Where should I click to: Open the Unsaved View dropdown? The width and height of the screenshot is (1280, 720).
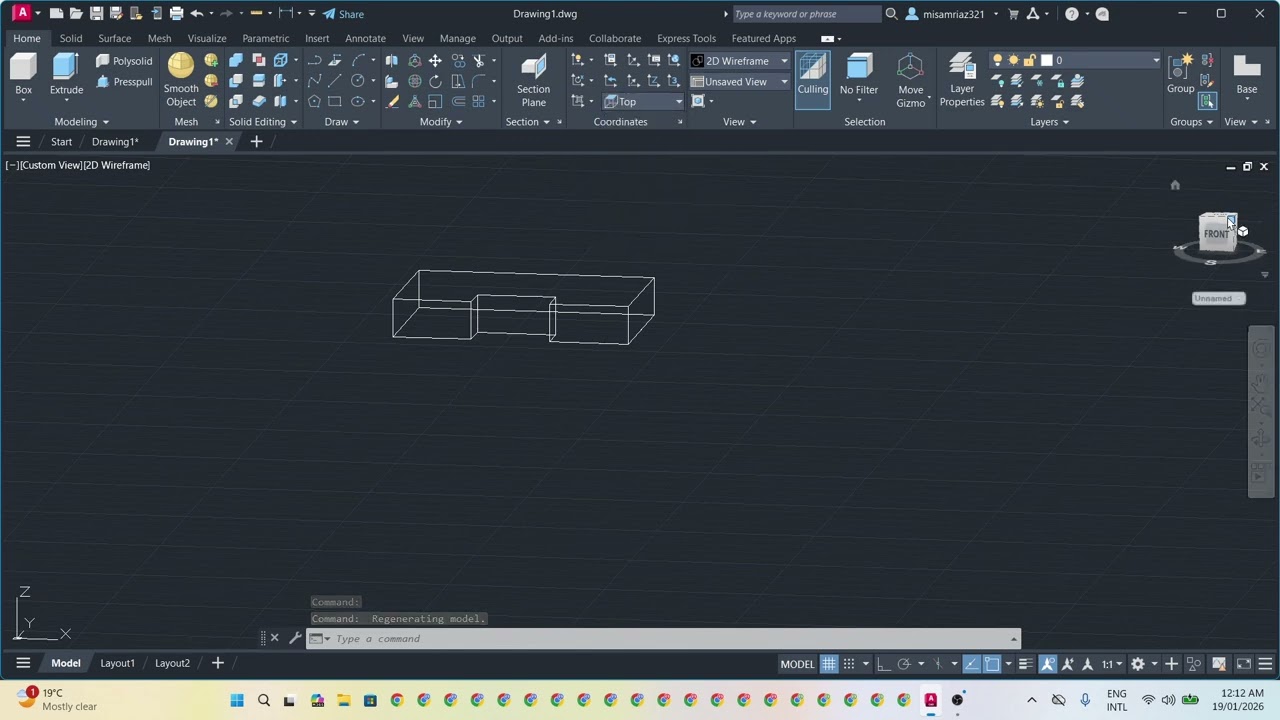740,81
